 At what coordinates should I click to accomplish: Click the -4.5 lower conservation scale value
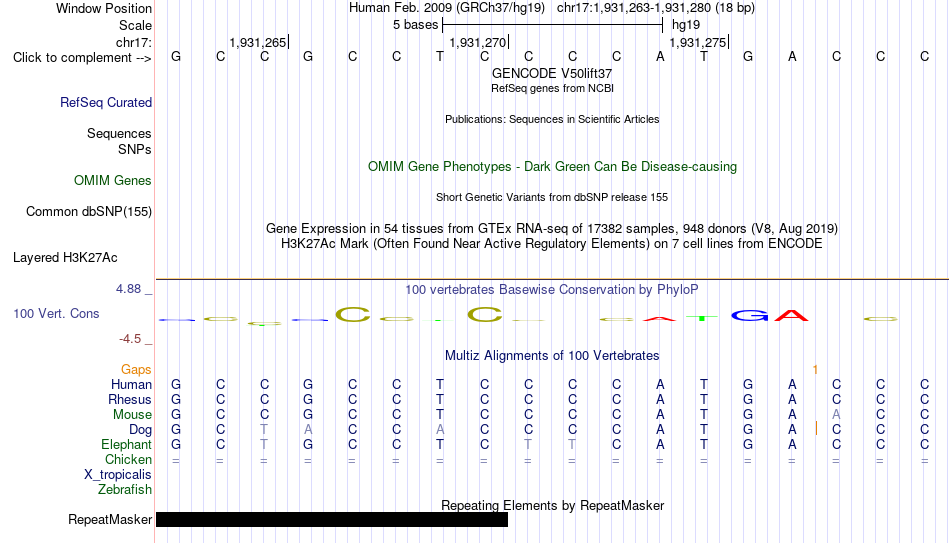point(130,339)
